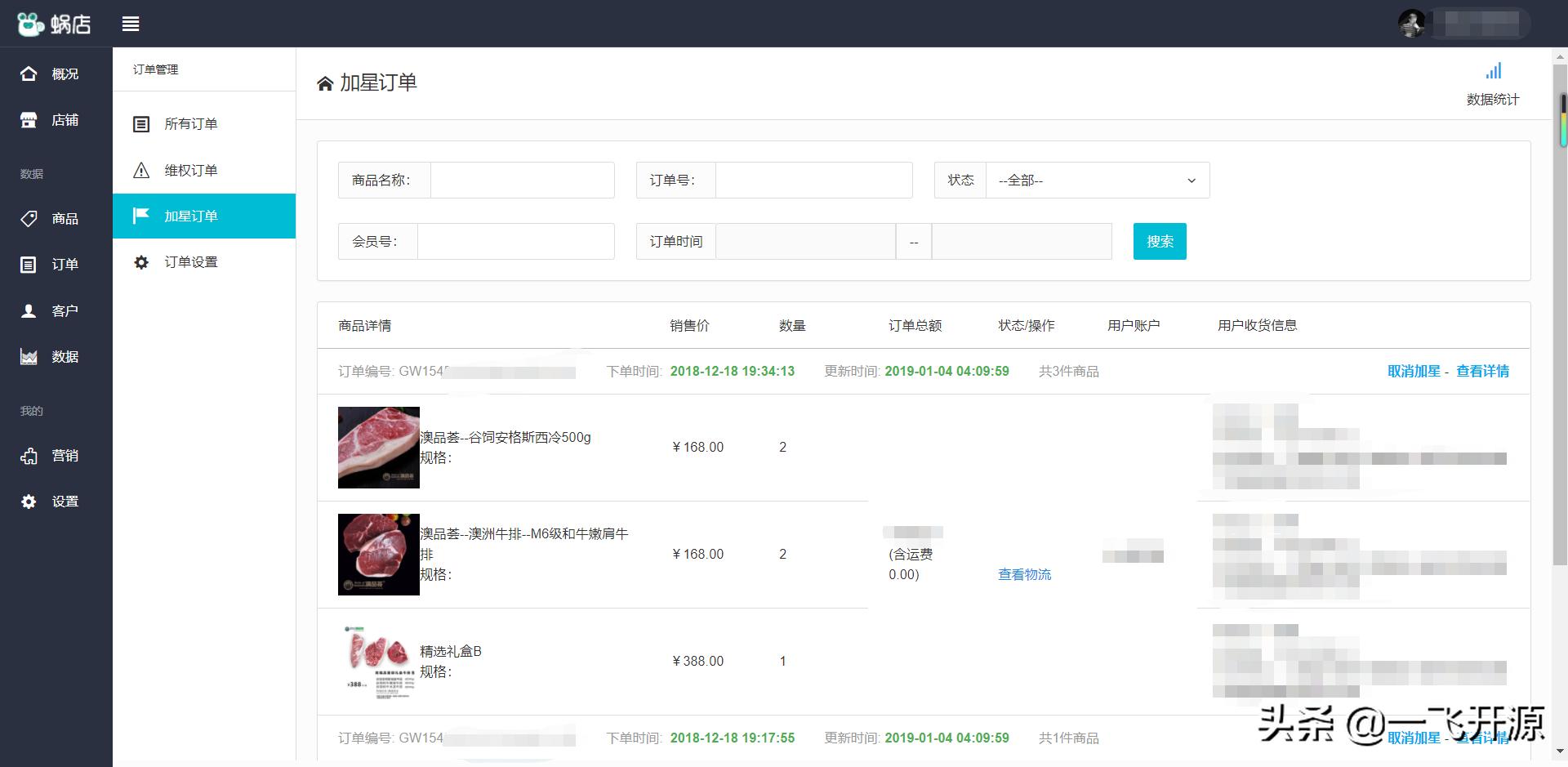Open the 设置 settings section
The image size is (1568, 767).
pyautogui.click(x=56, y=501)
